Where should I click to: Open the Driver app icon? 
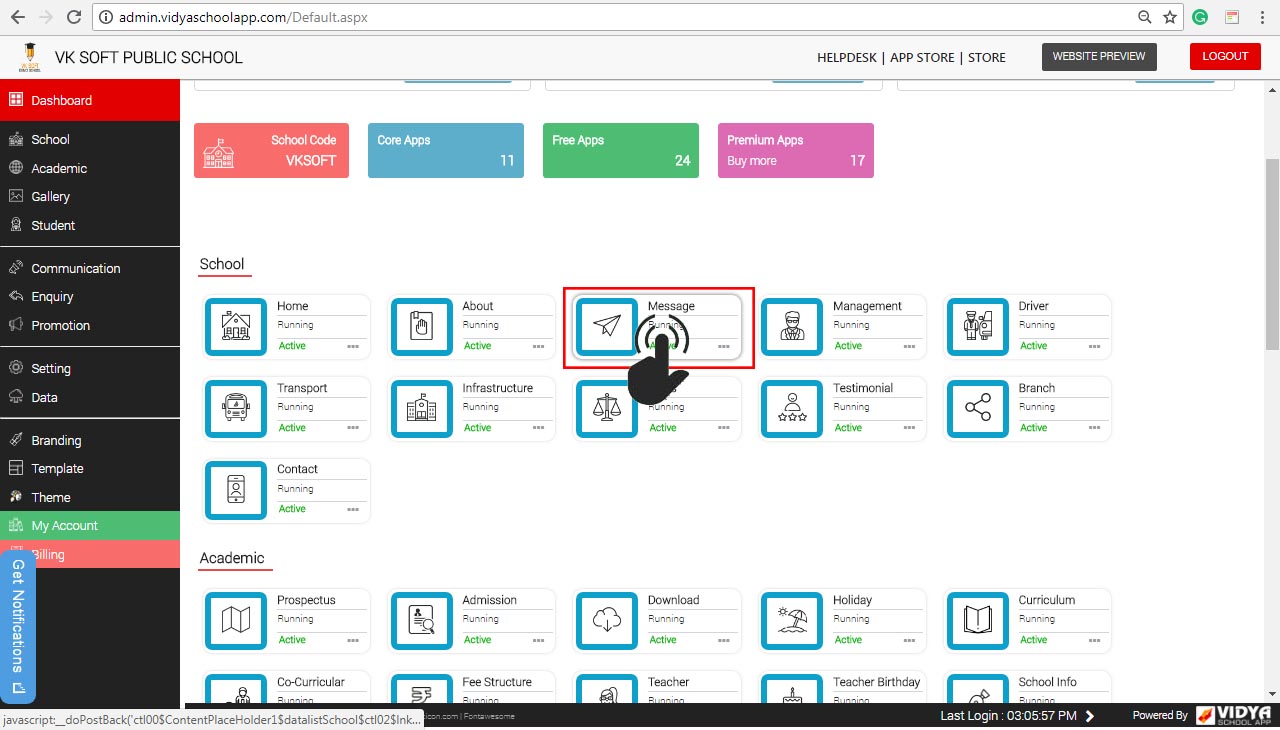pos(977,326)
